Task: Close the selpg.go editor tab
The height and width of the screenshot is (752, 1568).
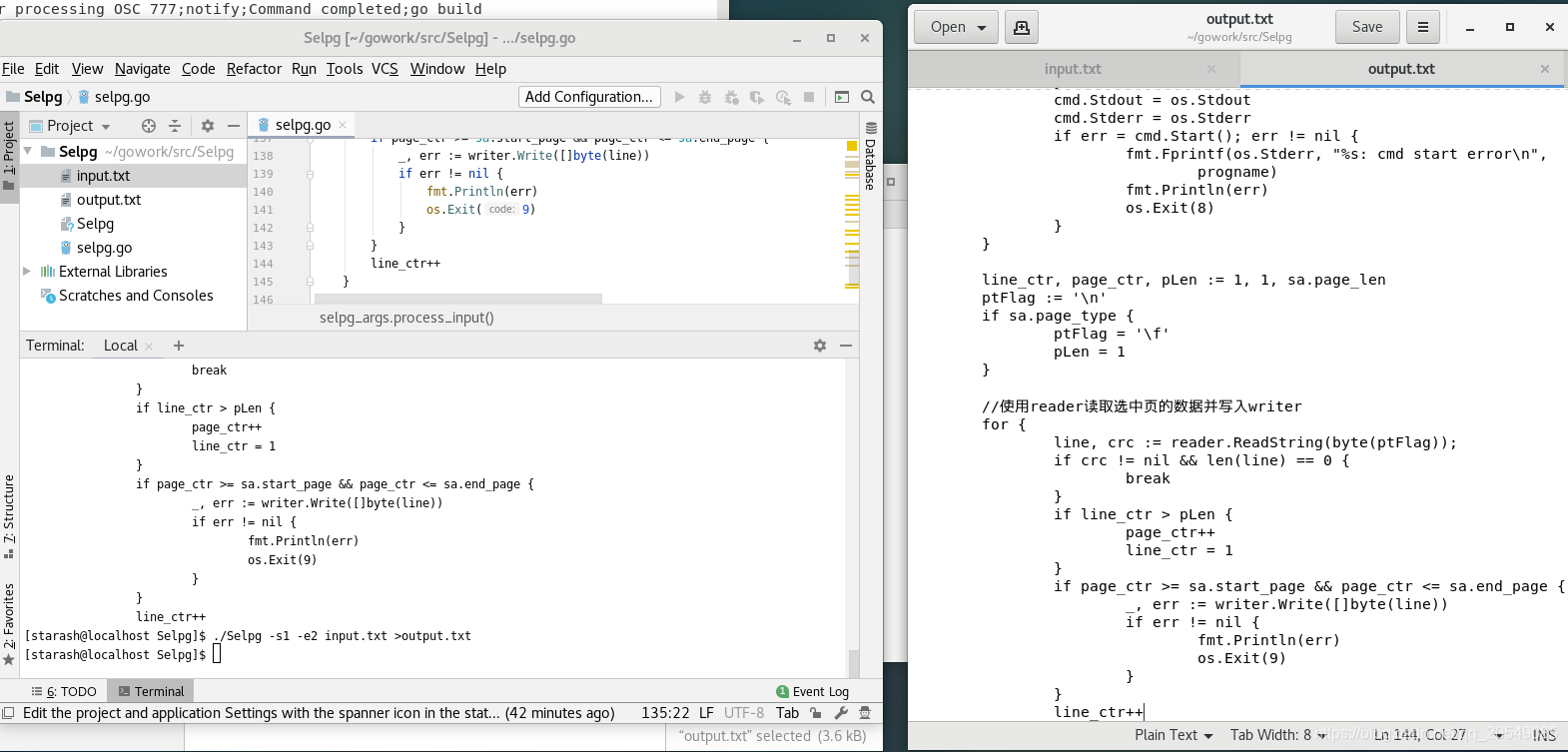Action: pos(343,125)
